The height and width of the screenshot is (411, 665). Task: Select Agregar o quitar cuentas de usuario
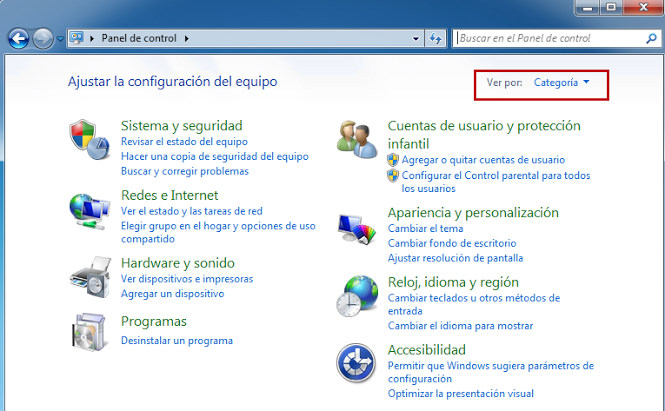point(483,160)
